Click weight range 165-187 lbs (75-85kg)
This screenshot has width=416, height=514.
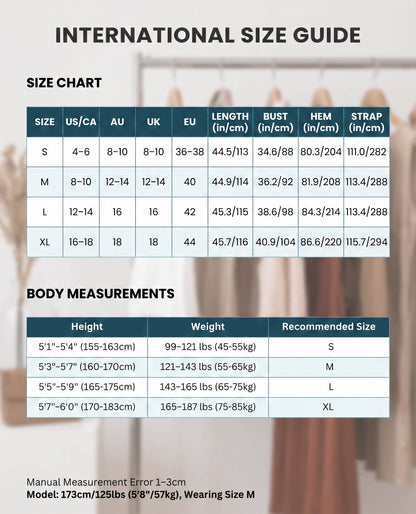208,407
